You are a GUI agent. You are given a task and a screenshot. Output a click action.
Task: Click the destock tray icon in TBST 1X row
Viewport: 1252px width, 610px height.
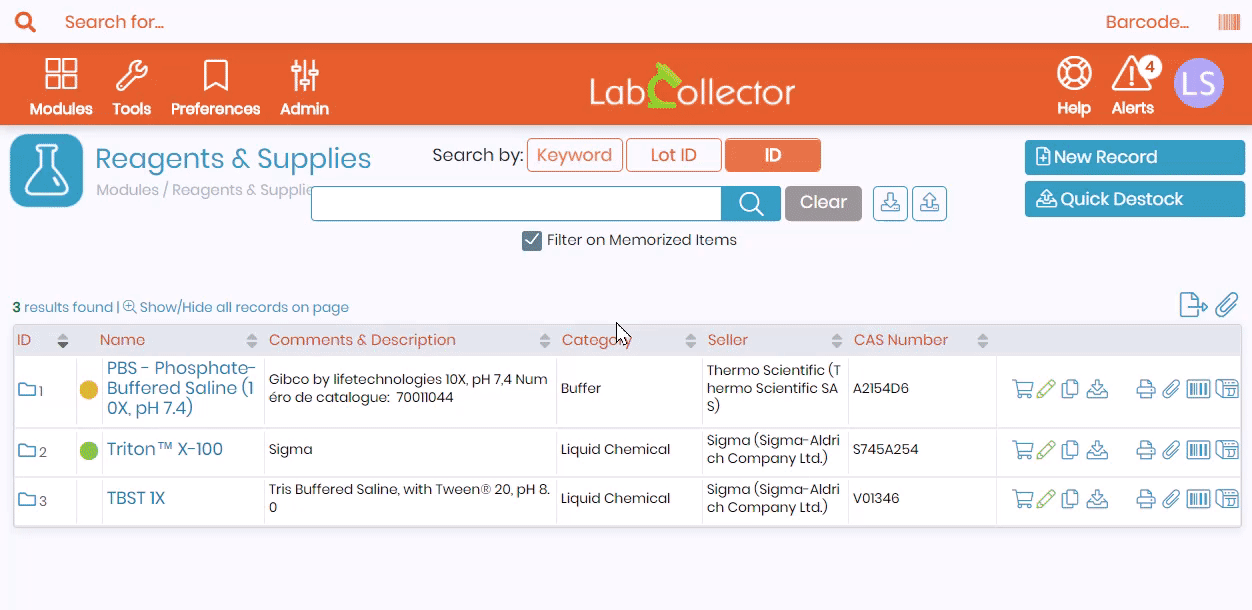pyautogui.click(x=1097, y=498)
